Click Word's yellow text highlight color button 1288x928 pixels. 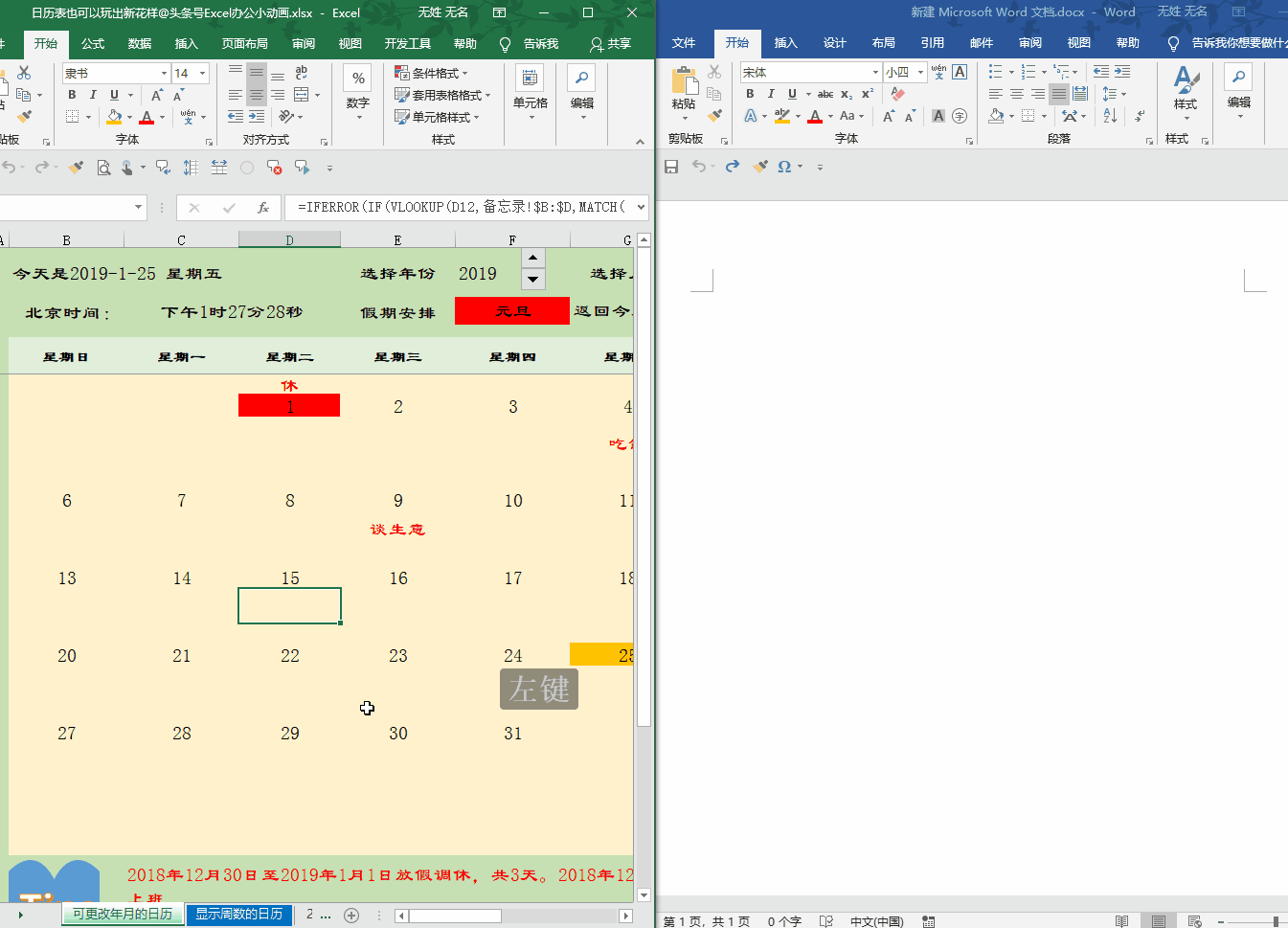[782, 116]
